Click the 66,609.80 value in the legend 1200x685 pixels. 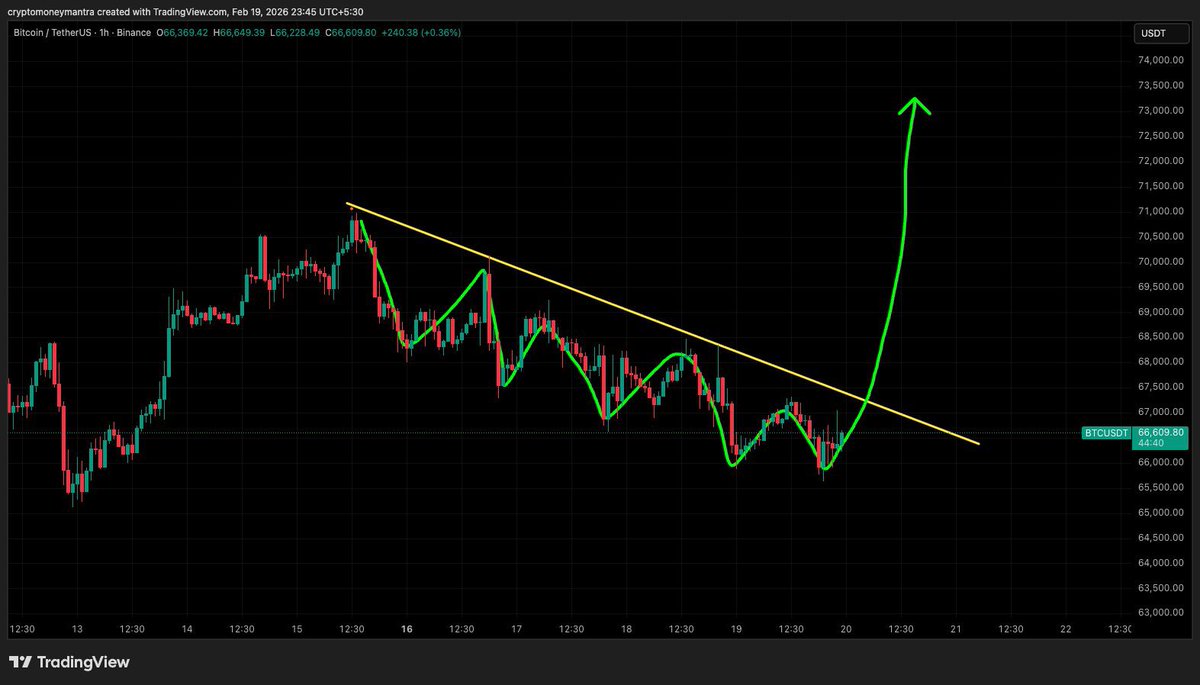point(1160,431)
